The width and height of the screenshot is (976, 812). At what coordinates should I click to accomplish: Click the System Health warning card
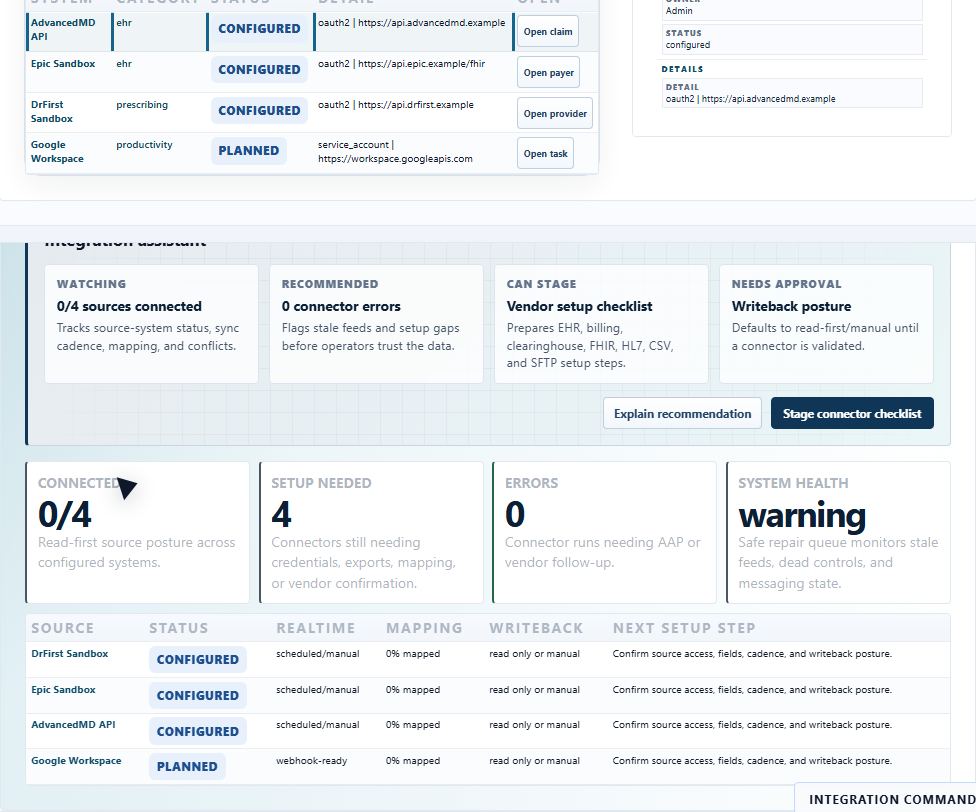point(838,533)
